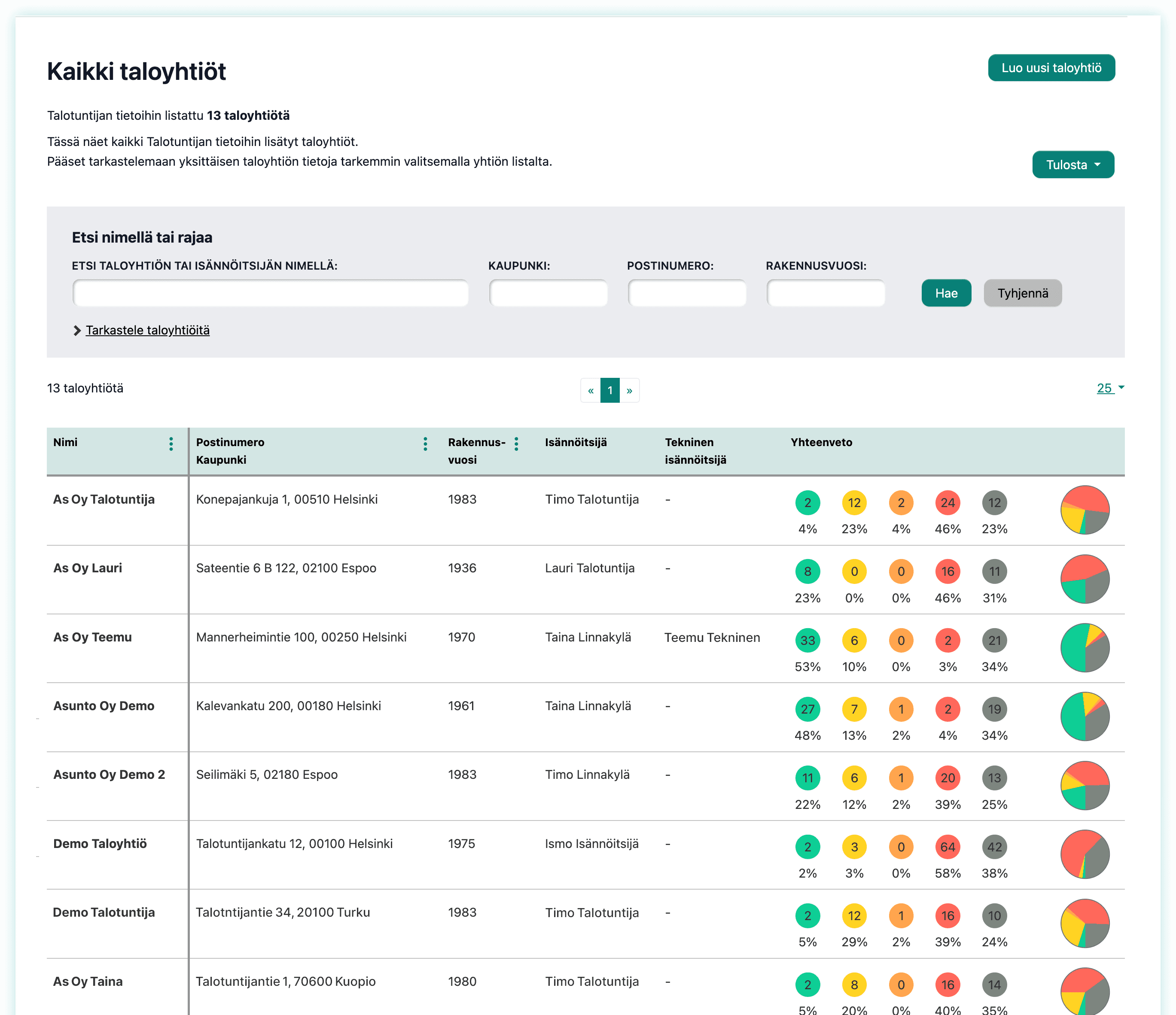Click gray badge 42 in Demo Taloyhtiö row
This screenshot has width=1176, height=1015.
994,847
